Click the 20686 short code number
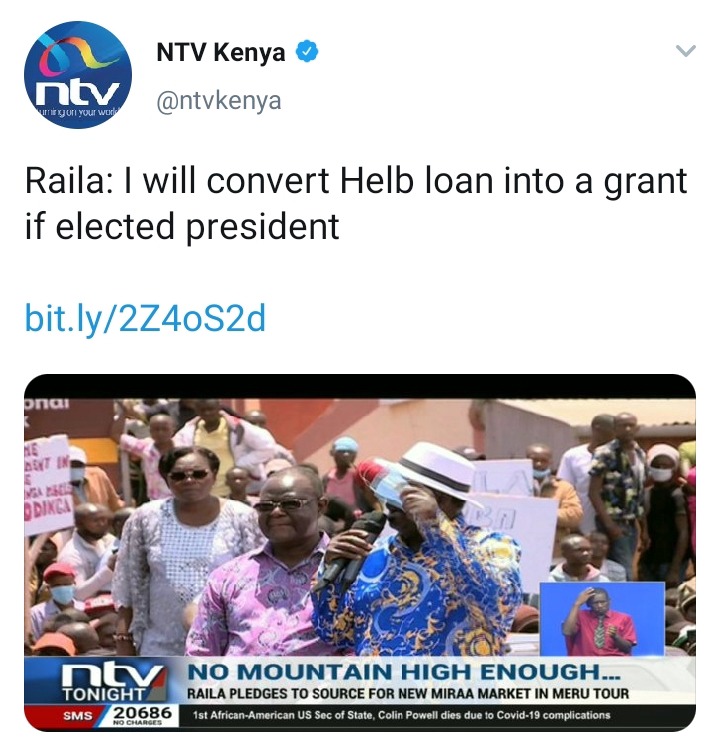This screenshot has height=739, width=720. click(x=143, y=713)
